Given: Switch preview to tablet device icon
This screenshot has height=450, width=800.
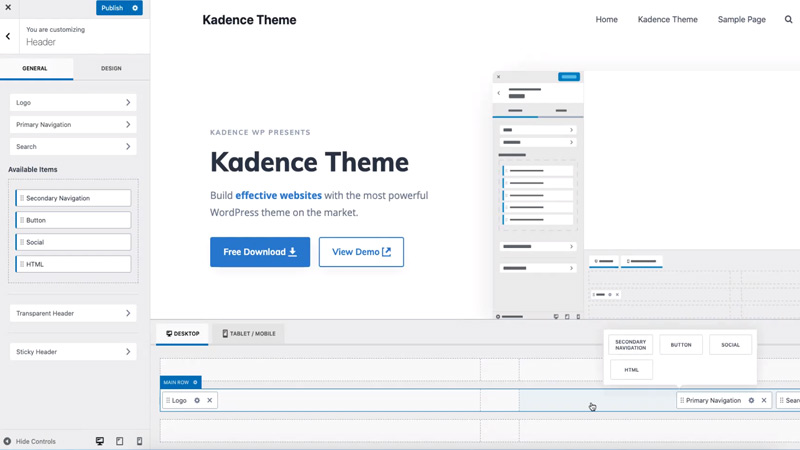Looking at the screenshot, I should pyautogui.click(x=119, y=441).
